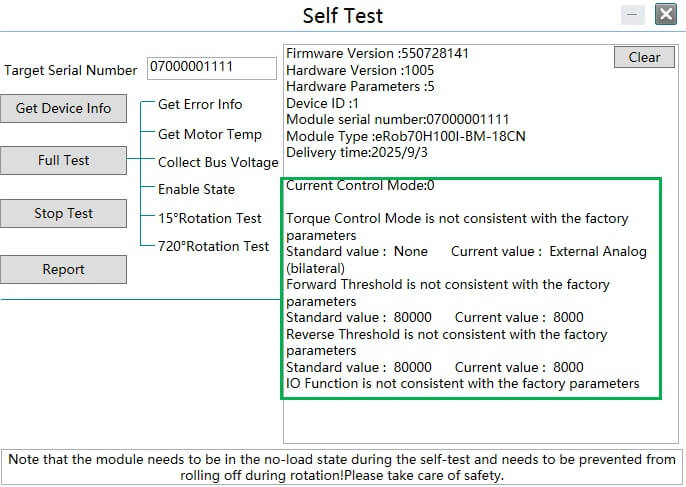686x487 pixels.
Task: Focus the Target Serial Number field
Action: point(211,67)
